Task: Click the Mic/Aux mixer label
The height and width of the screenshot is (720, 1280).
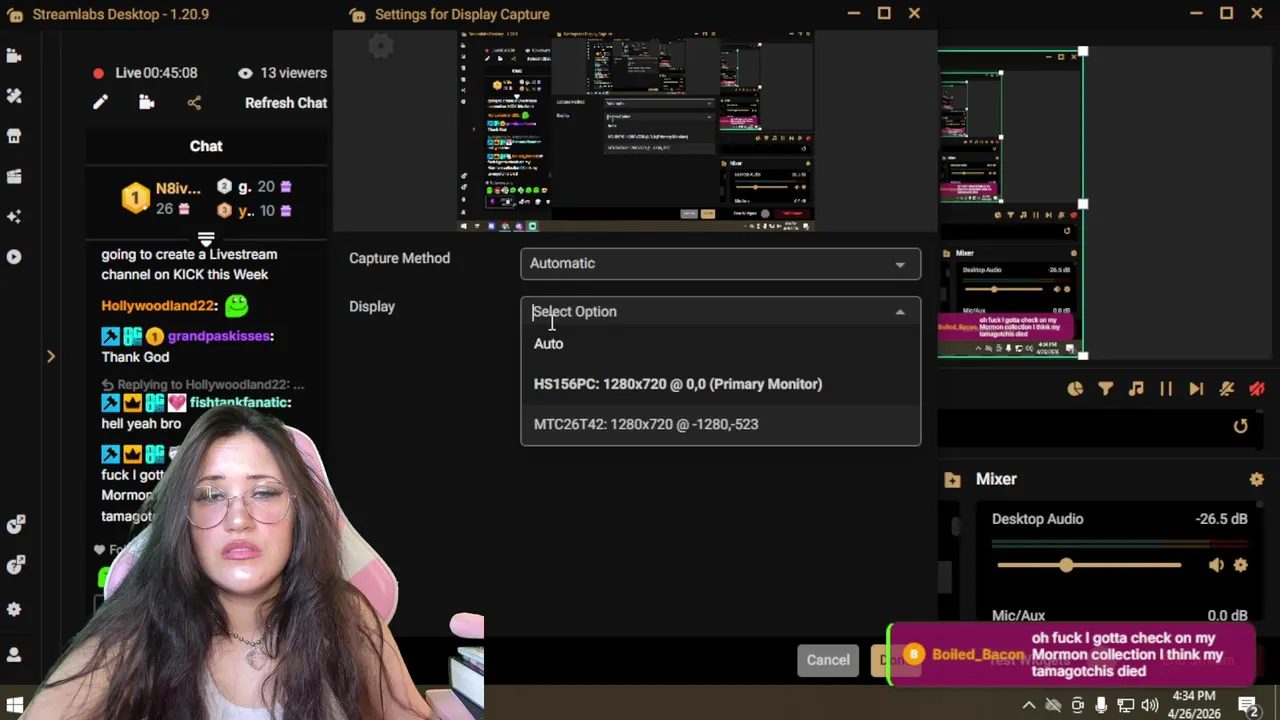Action: click(x=1018, y=616)
